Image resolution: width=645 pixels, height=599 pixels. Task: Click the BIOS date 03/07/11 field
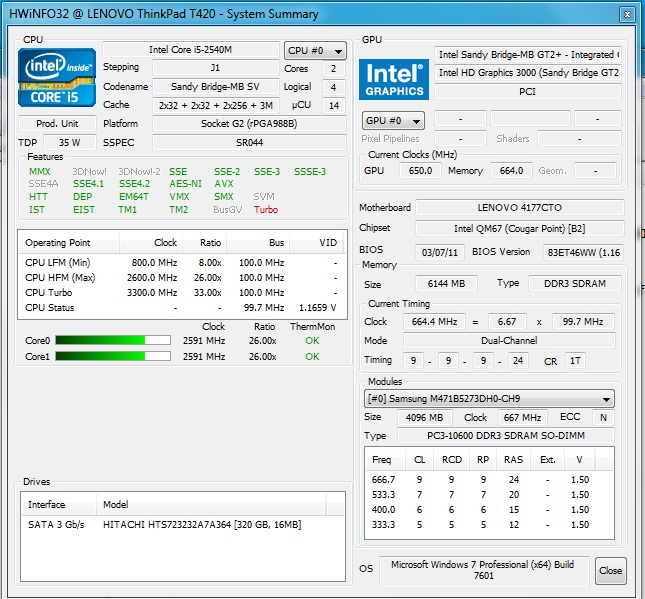tap(440, 252)
